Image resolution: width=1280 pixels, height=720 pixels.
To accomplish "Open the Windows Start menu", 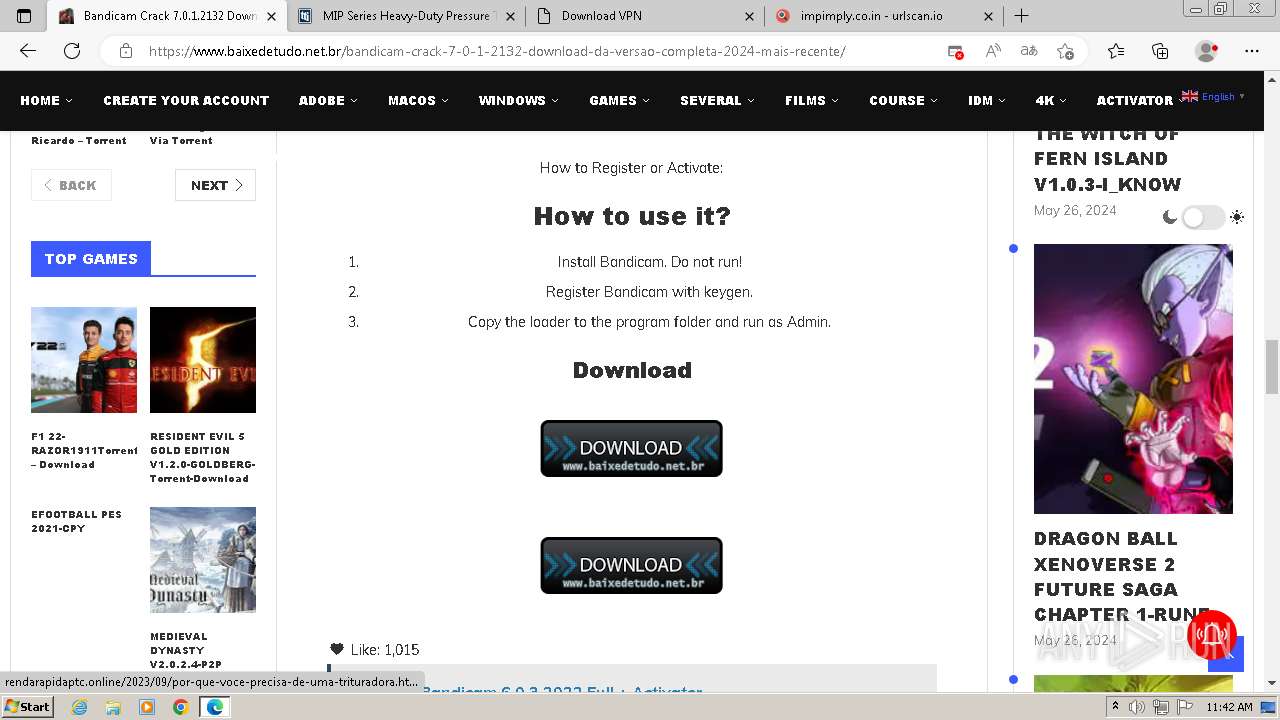I will [x=27, y=706].
